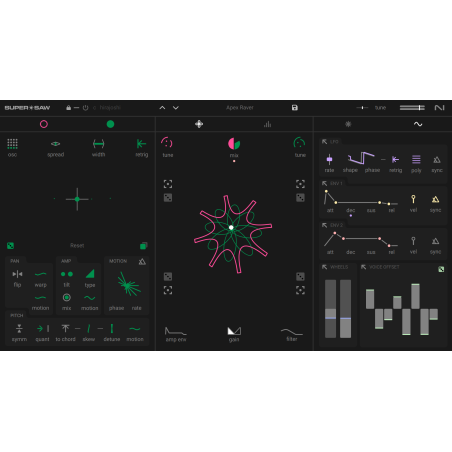The image size is (452, 452).
Task: Open the Apex Raver preset name
Action: (x=240, y=108)
